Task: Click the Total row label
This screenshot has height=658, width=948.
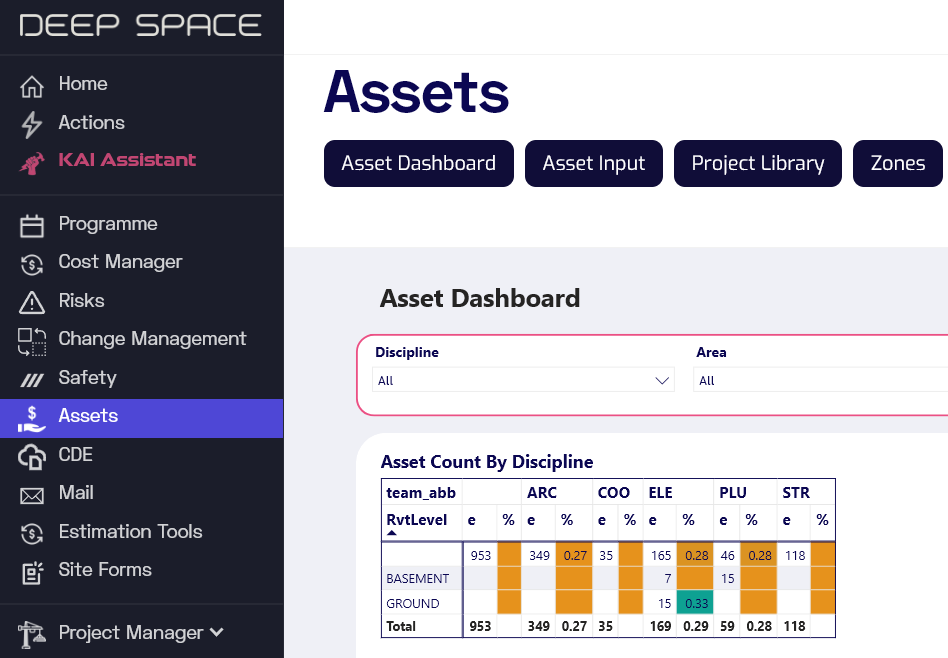Action: (401, 626)
